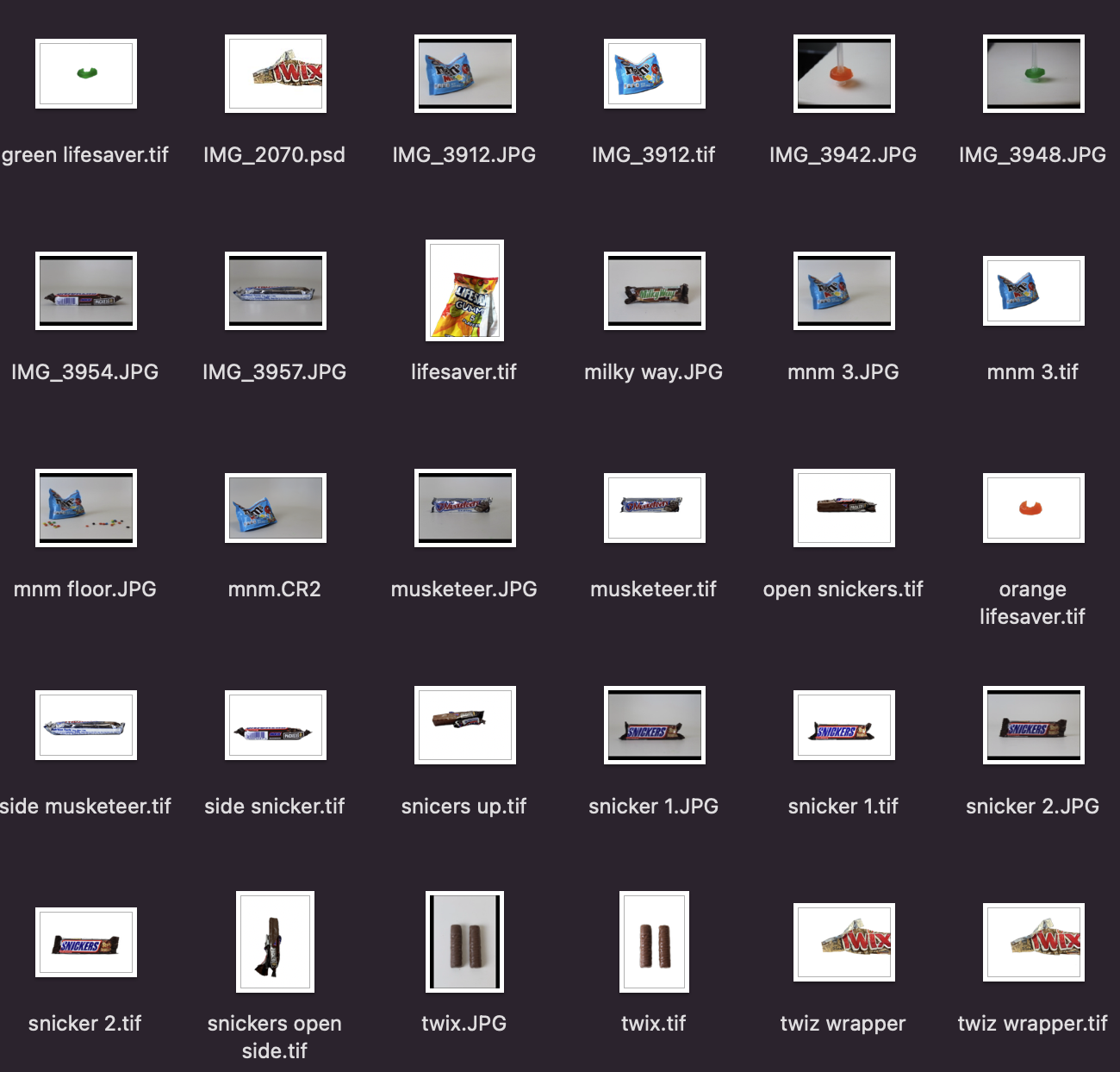This screenshot has width=1120, height=1072.
Task: Click the 'snicker 1.tif' file name
Action: coord(843,807)
